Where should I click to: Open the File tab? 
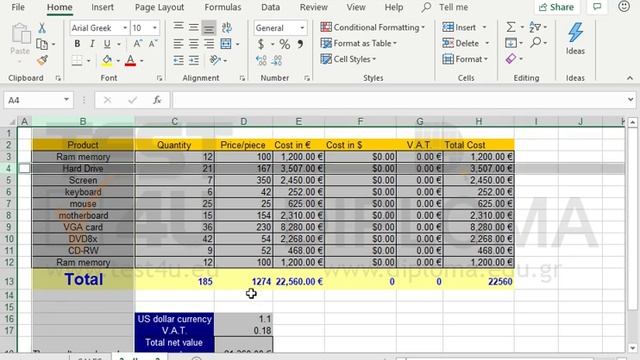point(18,7)
